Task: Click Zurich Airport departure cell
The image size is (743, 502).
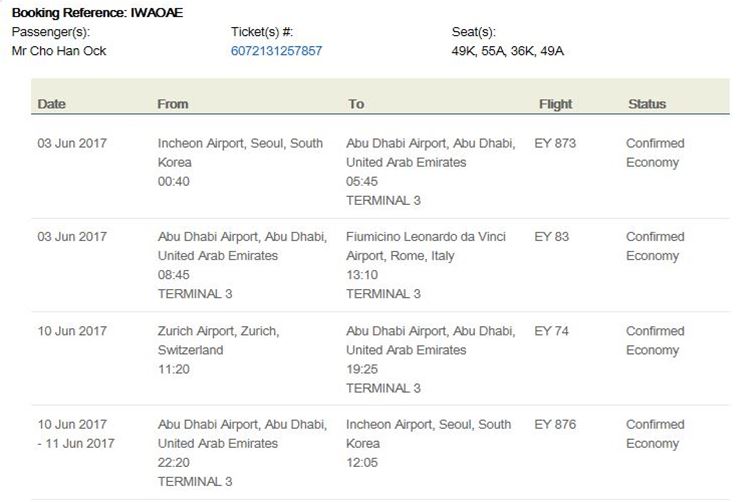Action: tap(218, 341)
